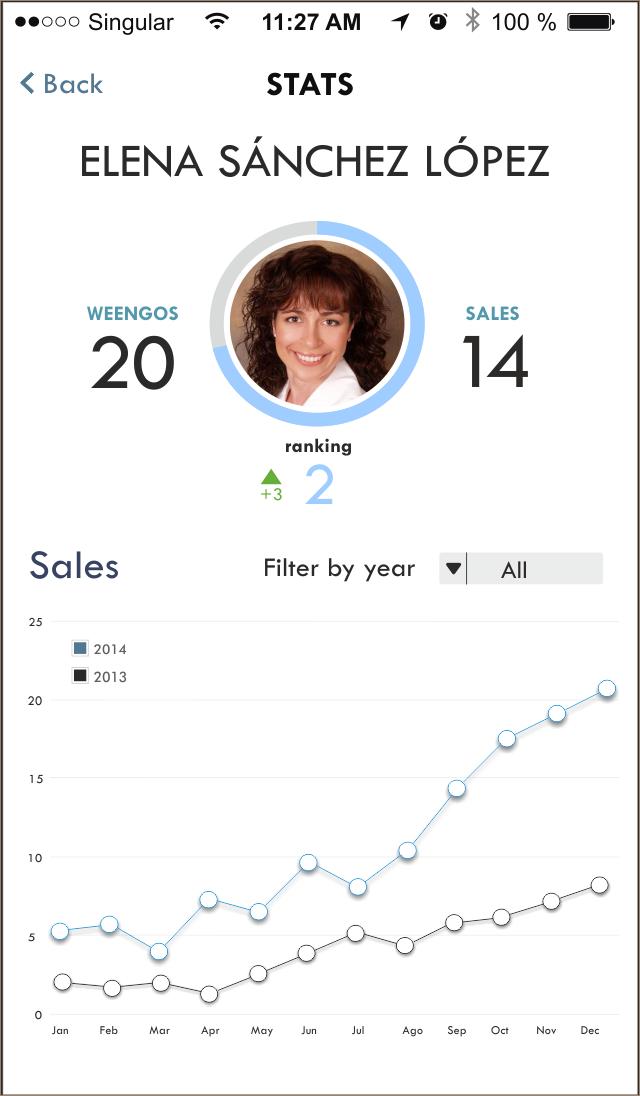640x1096 pixels.
Task: Tap the Wi-Fi status icon
Action: 216,22
